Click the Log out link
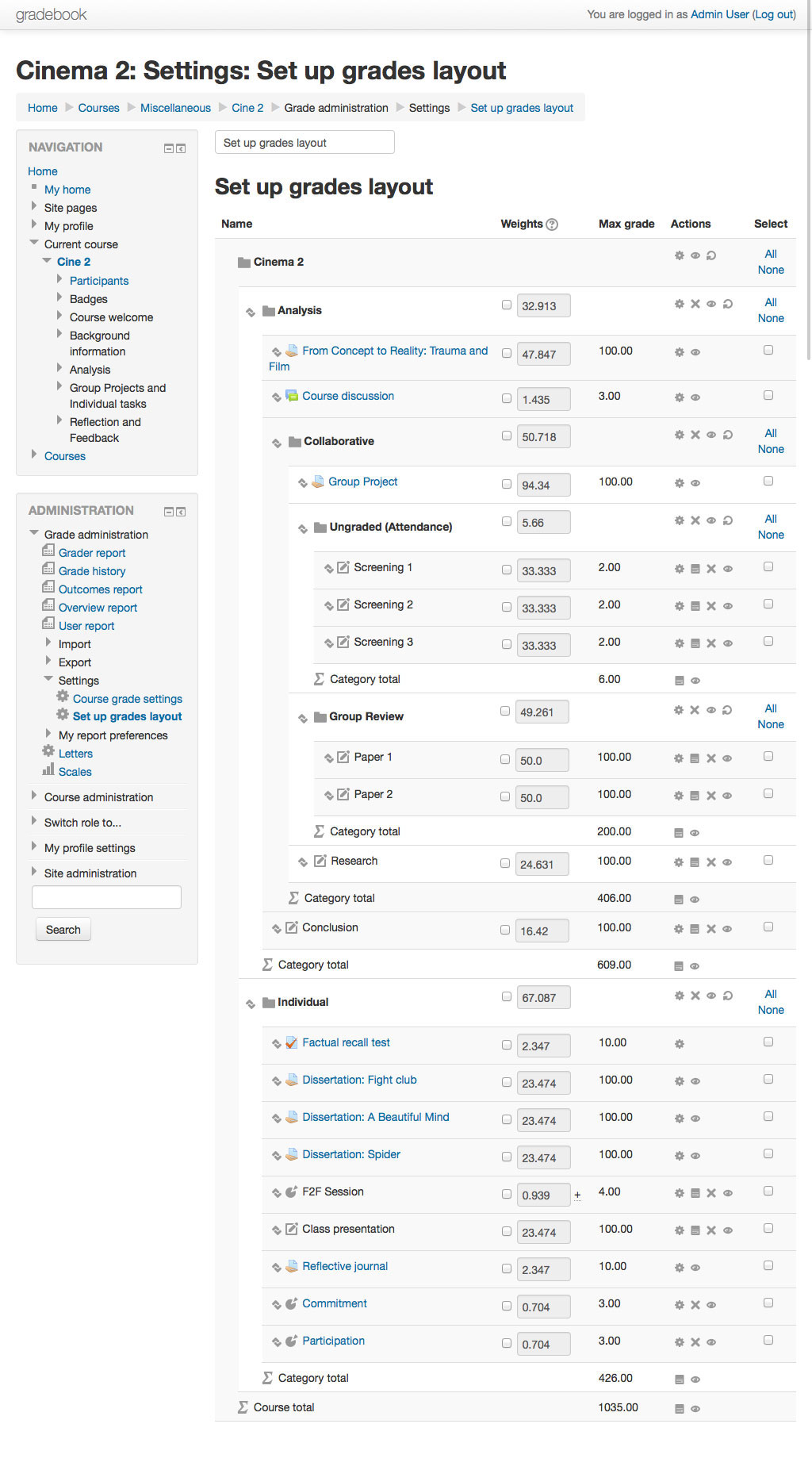 point(774,14)
